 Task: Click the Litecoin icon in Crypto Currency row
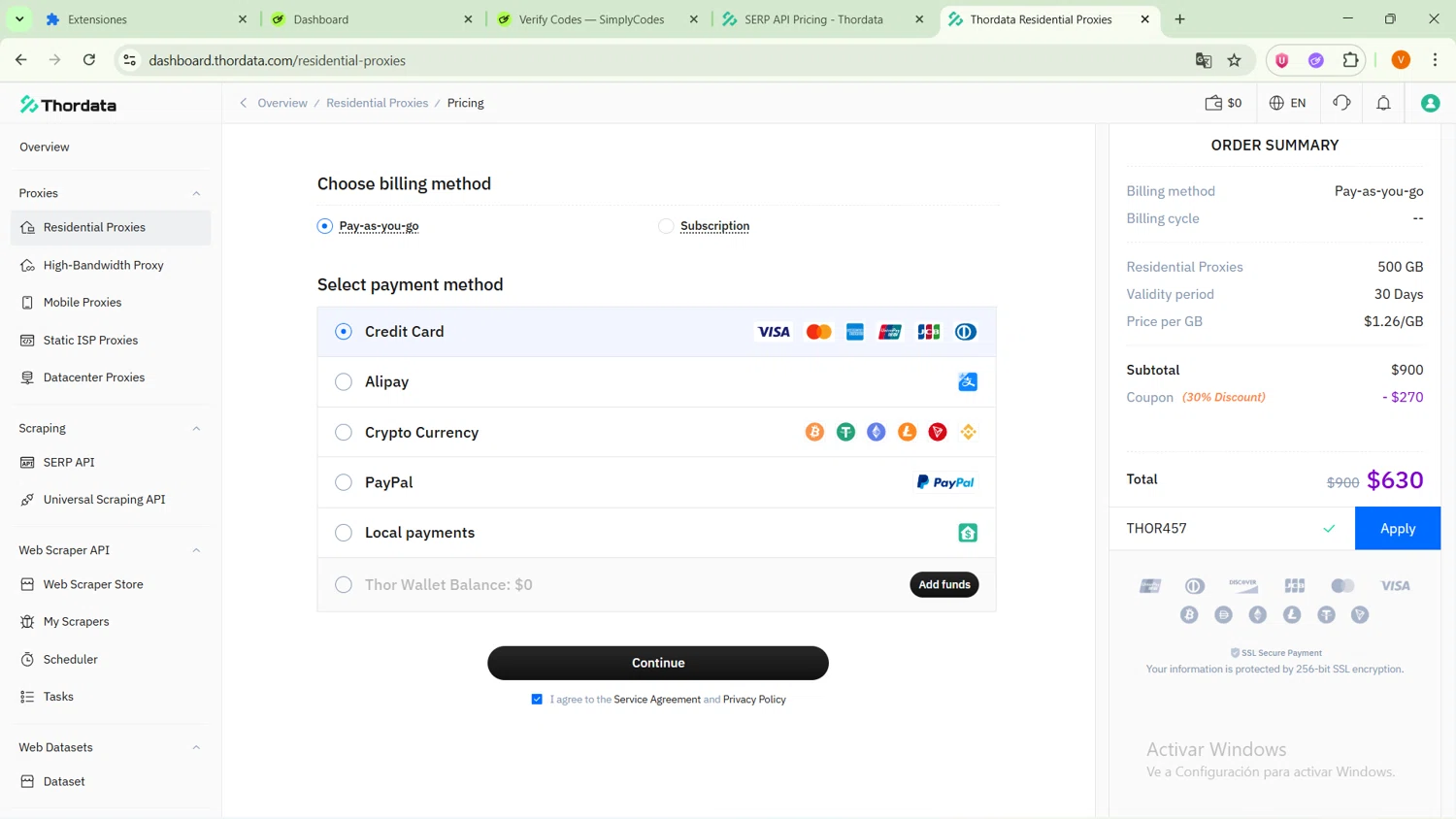click(907, 432)
